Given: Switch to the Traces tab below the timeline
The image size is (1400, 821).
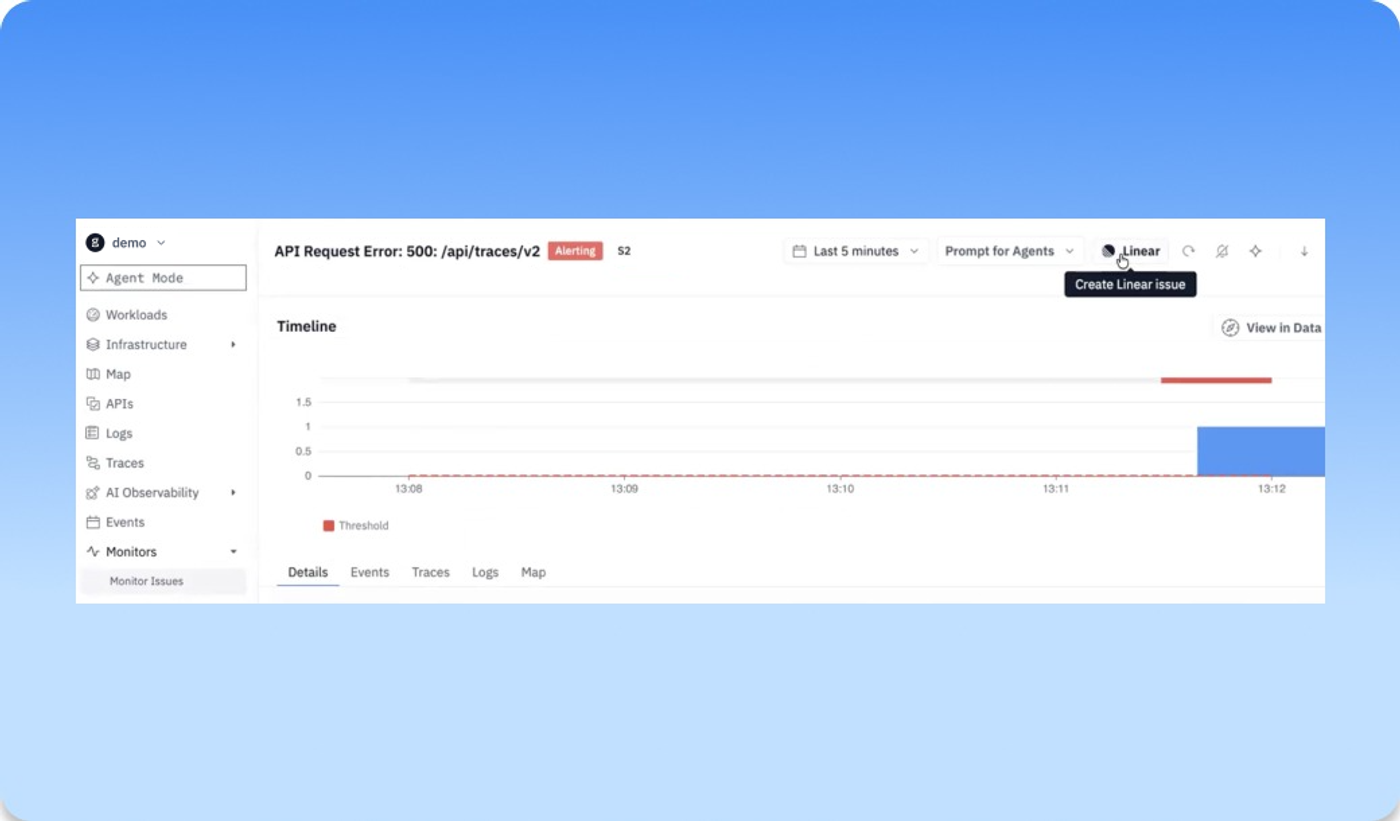Looking at the screenshot, I should [431, 572].
